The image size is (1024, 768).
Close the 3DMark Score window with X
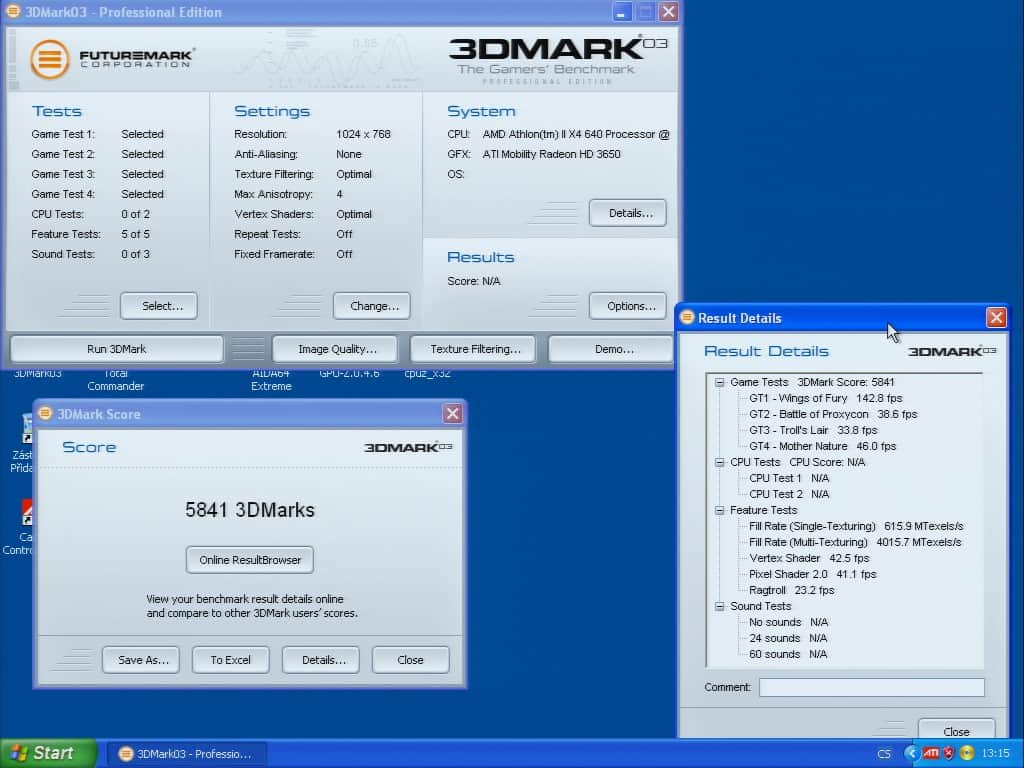point(452,413)
